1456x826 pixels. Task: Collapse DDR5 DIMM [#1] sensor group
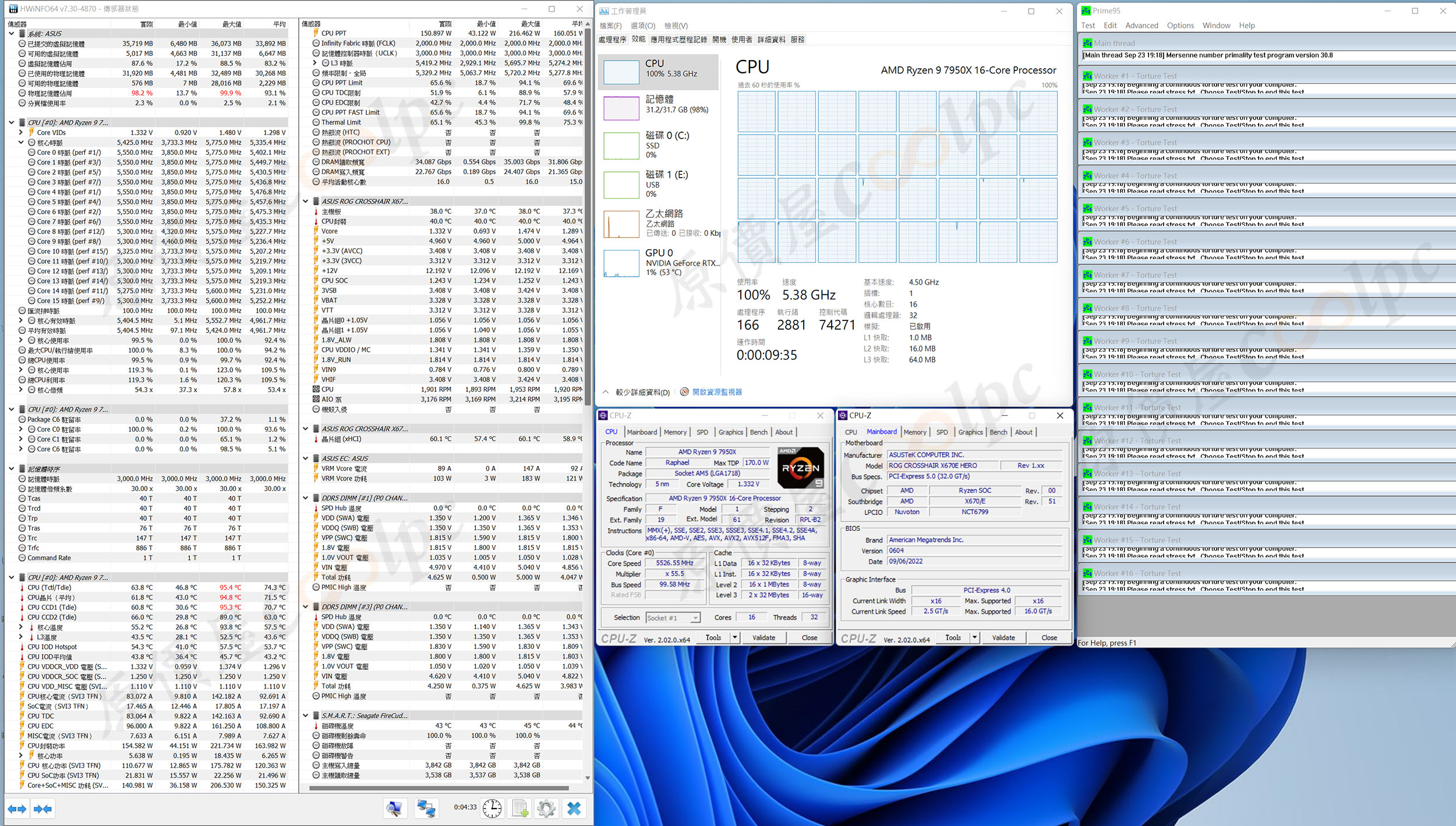point(306,498)
